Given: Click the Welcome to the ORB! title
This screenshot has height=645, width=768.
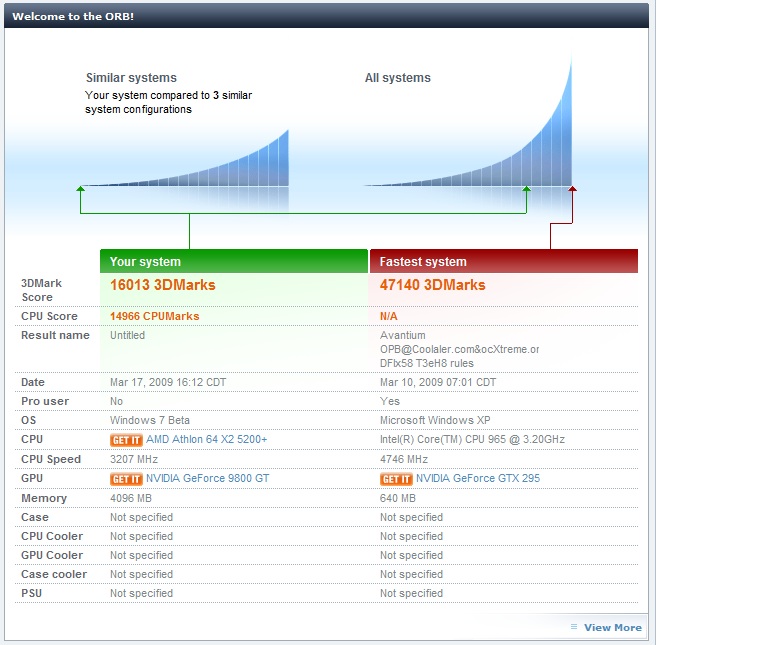Looking at the screenshot, I should click(73, 16).
